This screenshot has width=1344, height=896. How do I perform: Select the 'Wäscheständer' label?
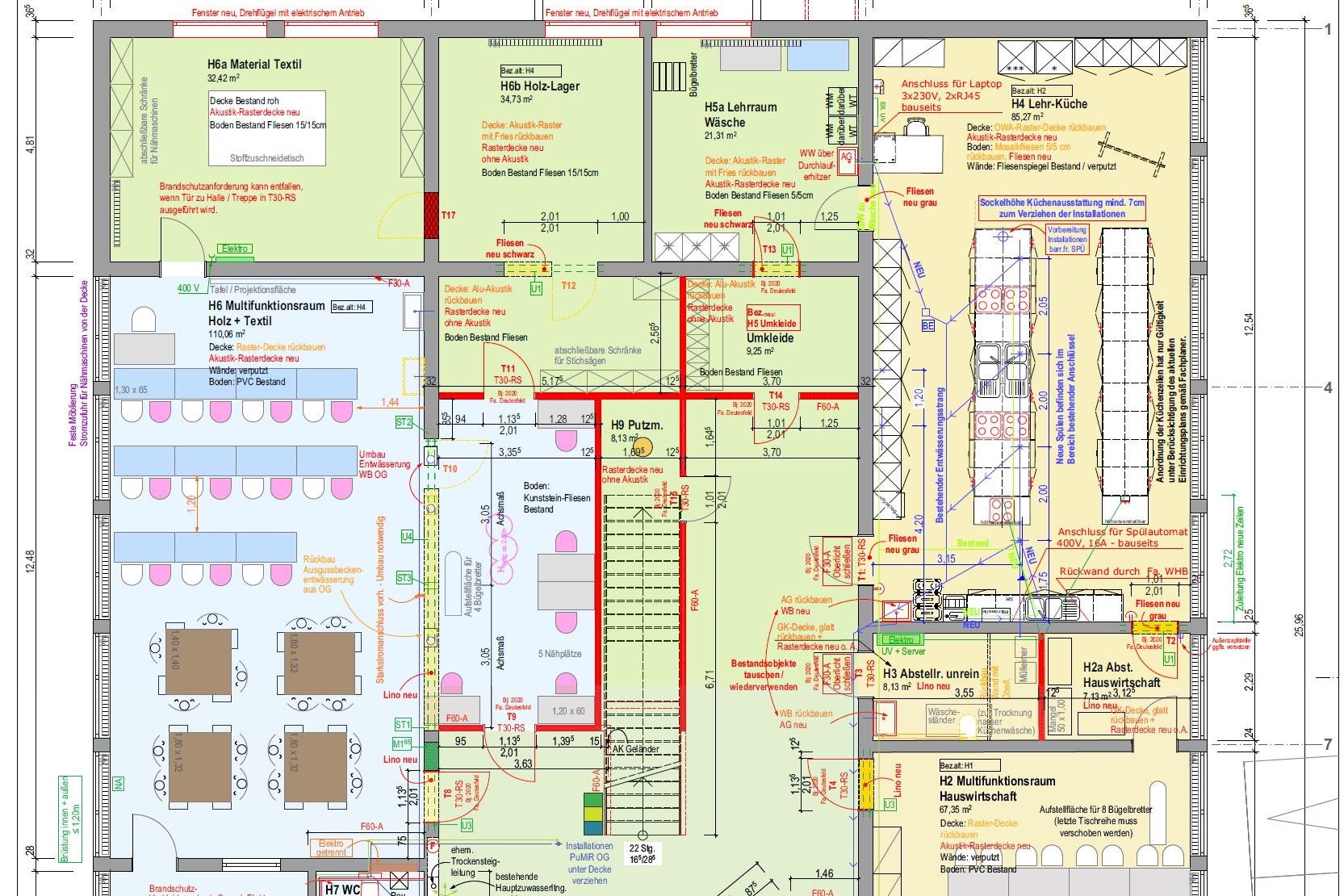click(943, 716)
